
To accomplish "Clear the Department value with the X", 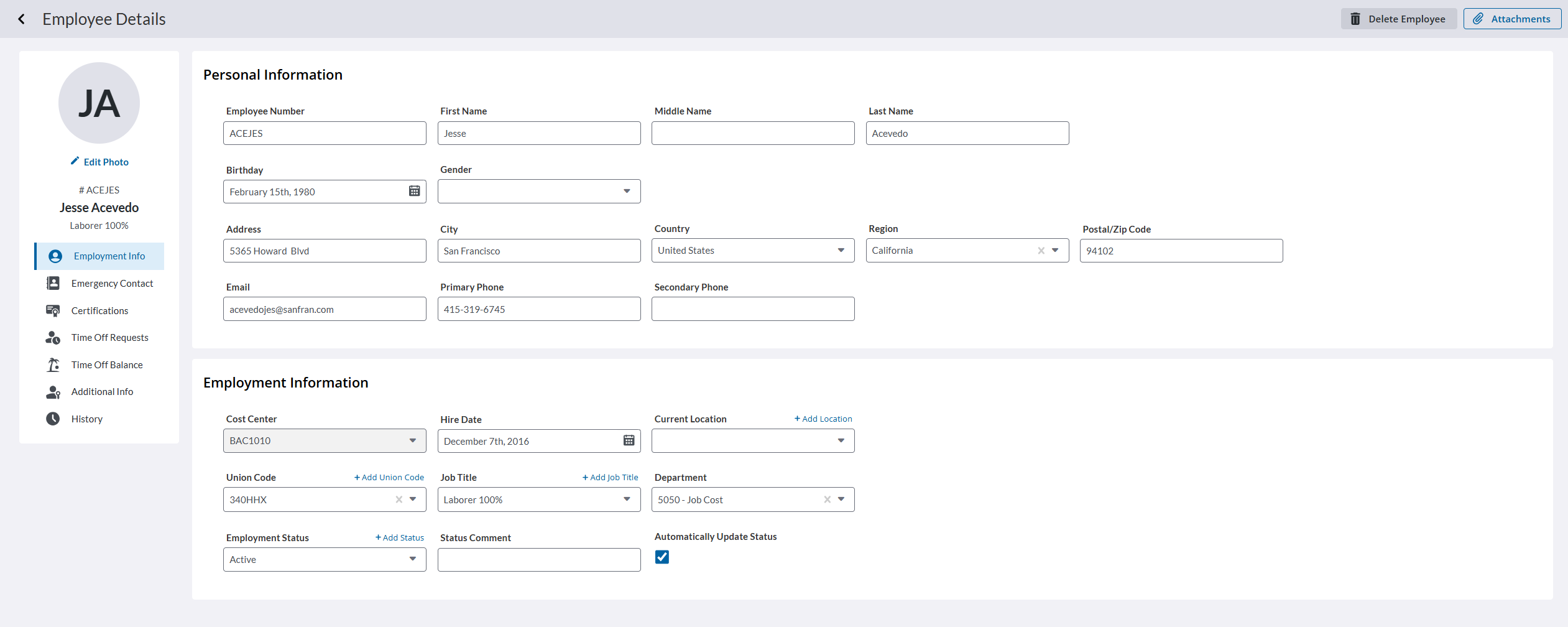I will coord(827,499).
